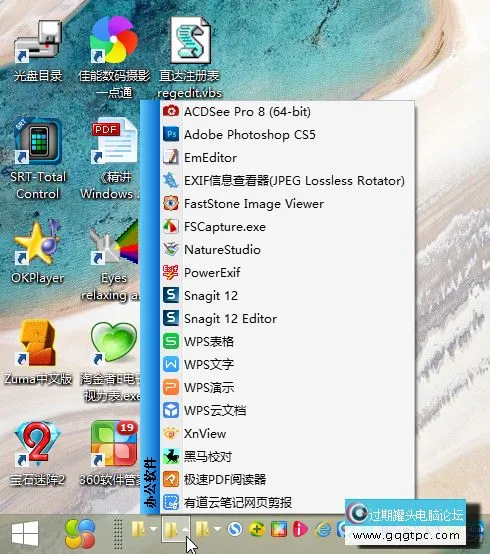Image resolution: width=490 pixels, height=554 pixels.
Task: Open 有道云笔记网页剪报 entry
Action: (287, 502)
